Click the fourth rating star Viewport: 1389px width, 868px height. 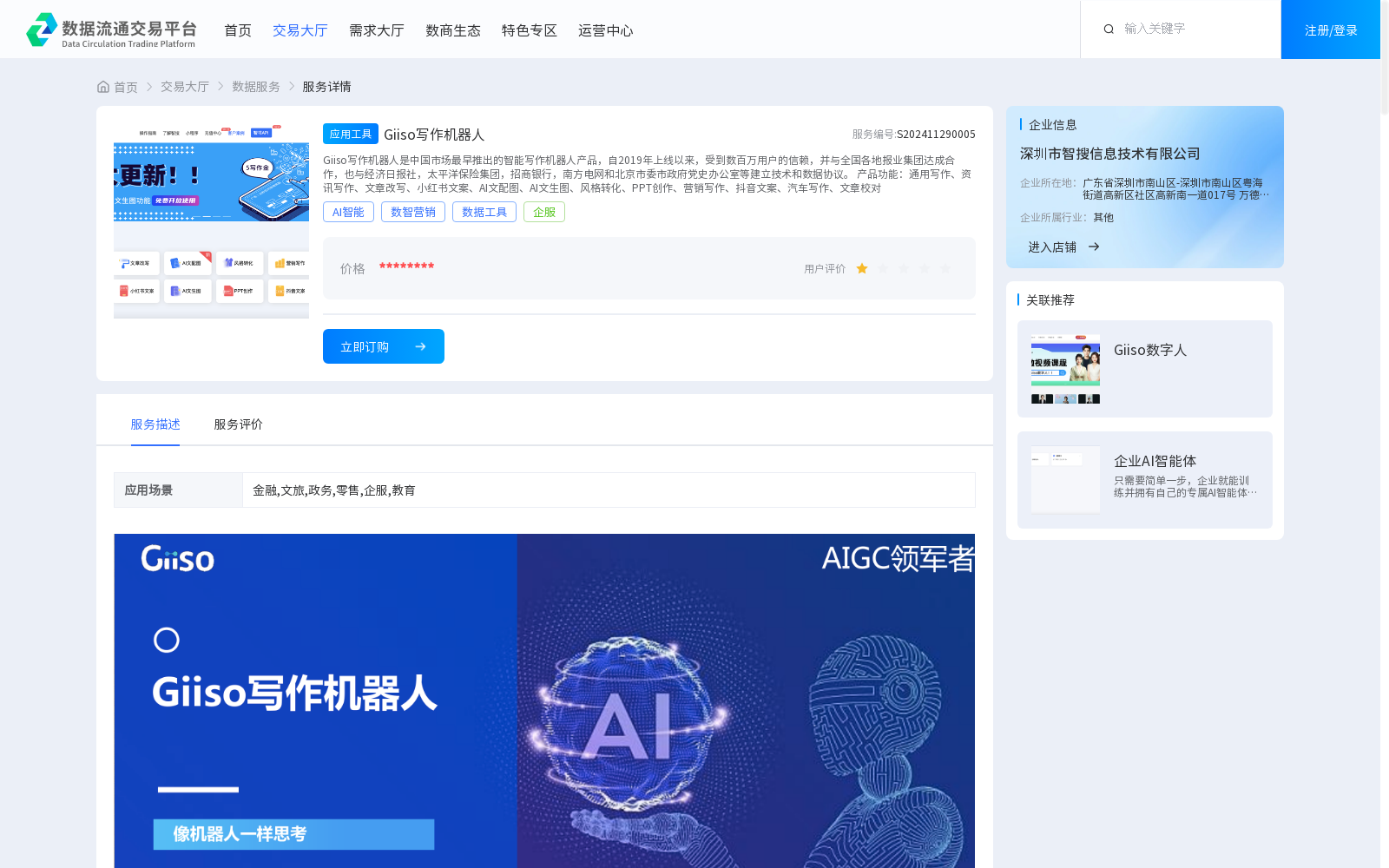click(925, 268)
